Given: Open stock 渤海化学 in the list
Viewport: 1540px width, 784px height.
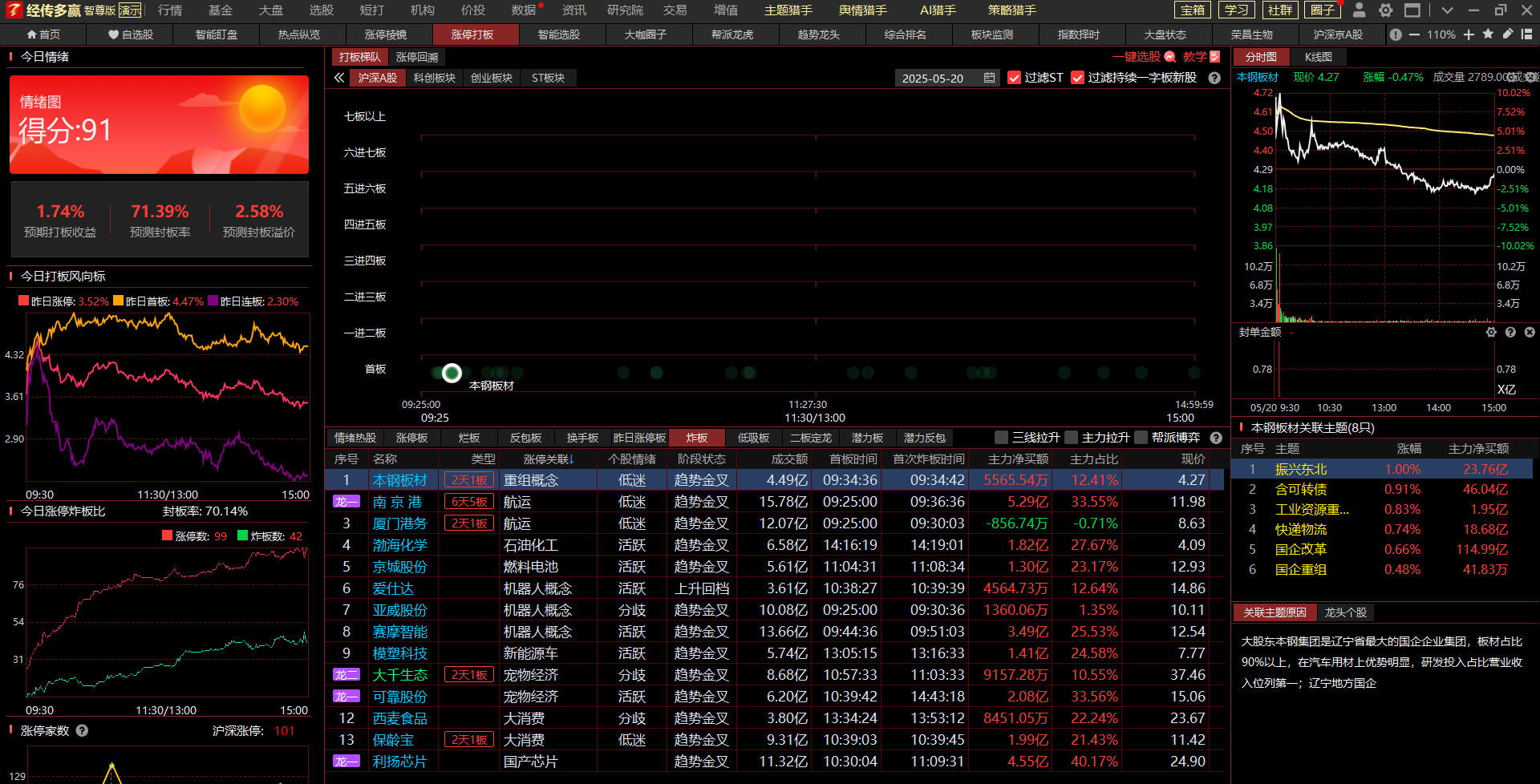Looking at the screenshot, I should 399,545.
